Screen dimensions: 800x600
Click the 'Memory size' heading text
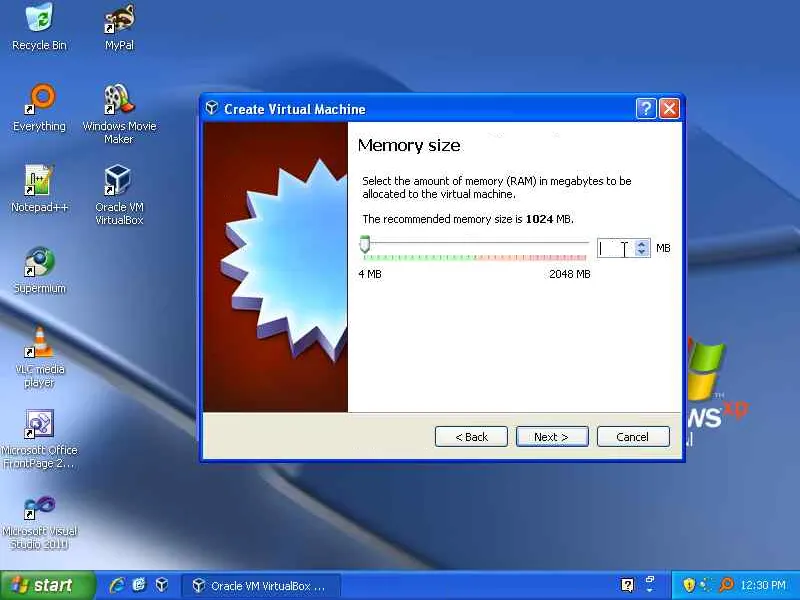[x=409, y=145]
